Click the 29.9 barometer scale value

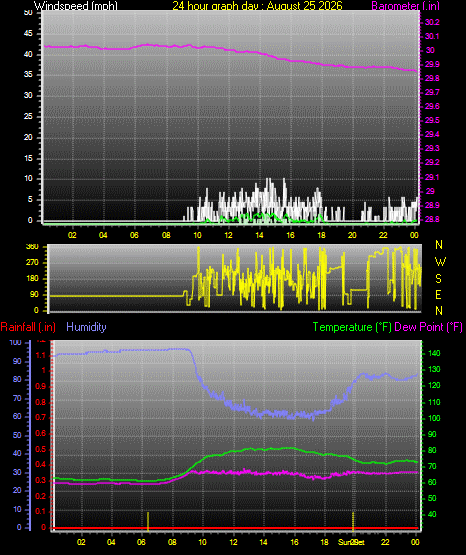432,64
